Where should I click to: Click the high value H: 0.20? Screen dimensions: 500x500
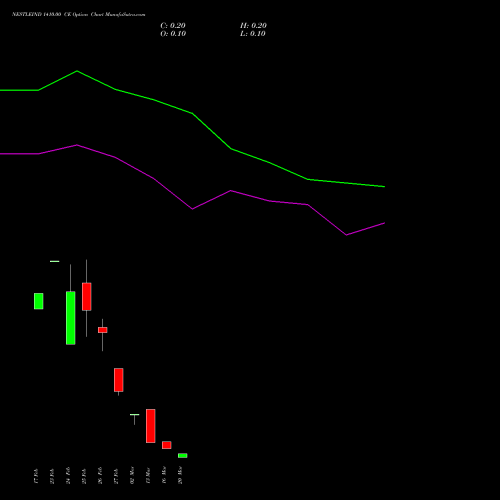click(x=253, y=26)
